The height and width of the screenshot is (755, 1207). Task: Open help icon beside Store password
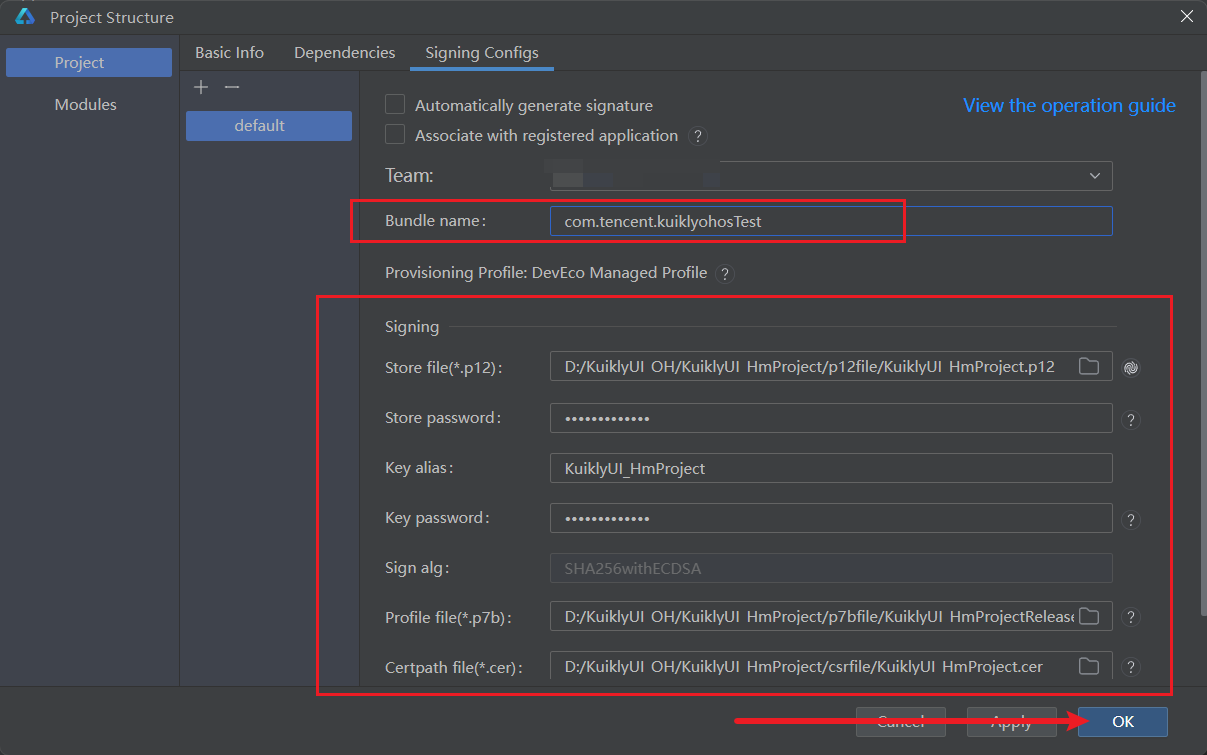pos(1131,419)
